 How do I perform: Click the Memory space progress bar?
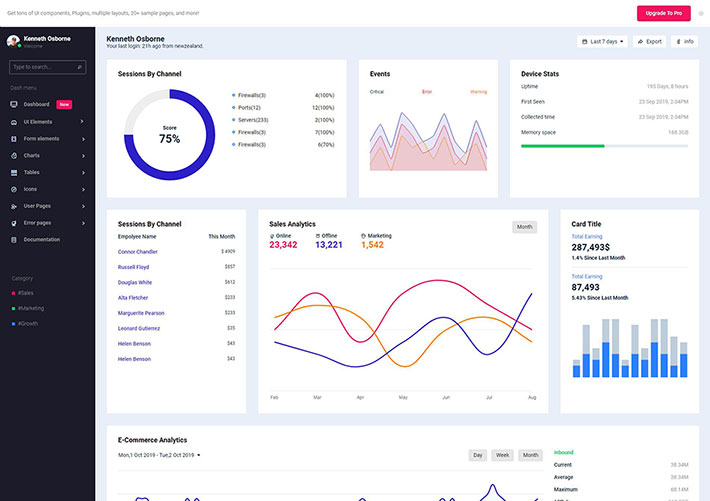pyautogui.click(x=604, y=146)
